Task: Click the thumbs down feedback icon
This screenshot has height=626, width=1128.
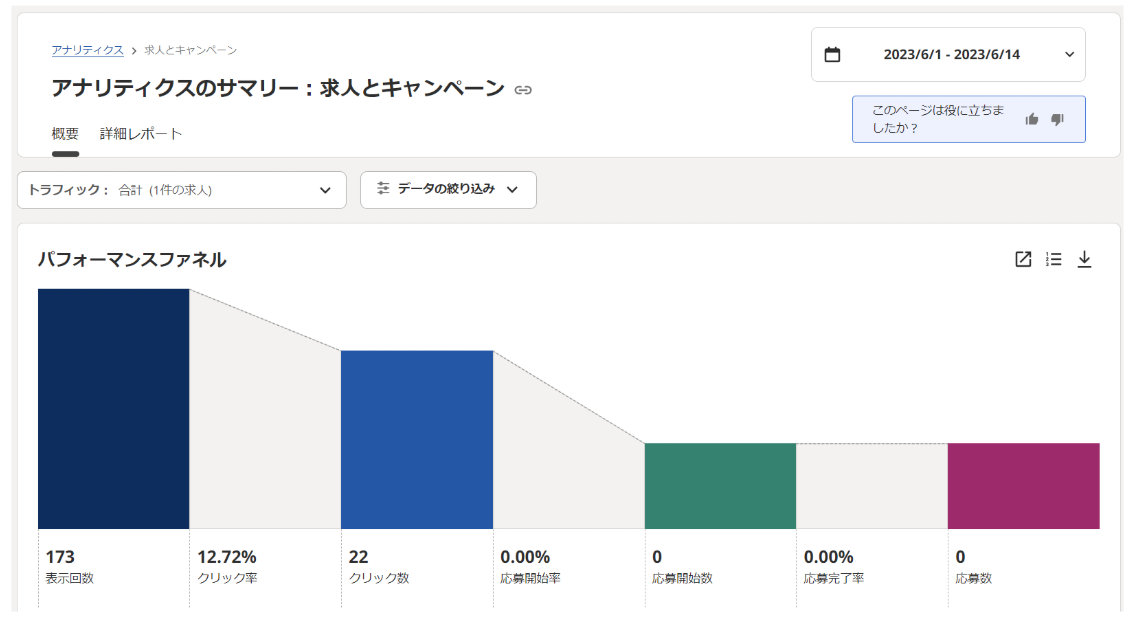Action: tap(1057, 119)
